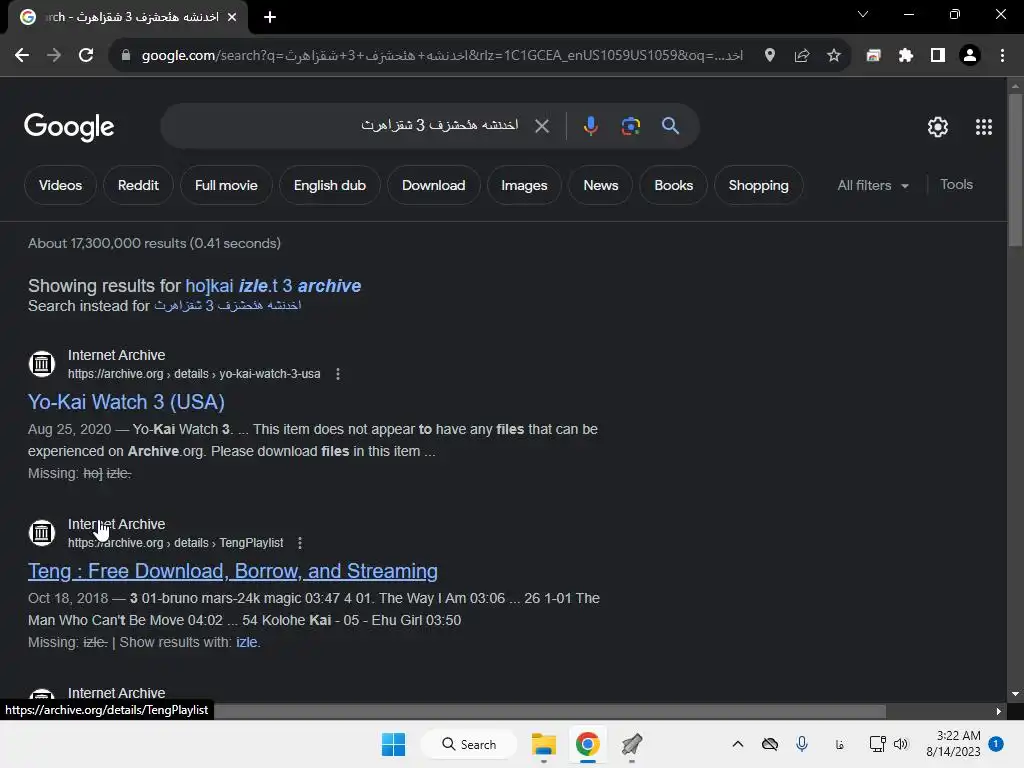Image resolution: width=1024 pixels, height=768 pixels.
Task: Reload the current page
Action: point(86,56)
